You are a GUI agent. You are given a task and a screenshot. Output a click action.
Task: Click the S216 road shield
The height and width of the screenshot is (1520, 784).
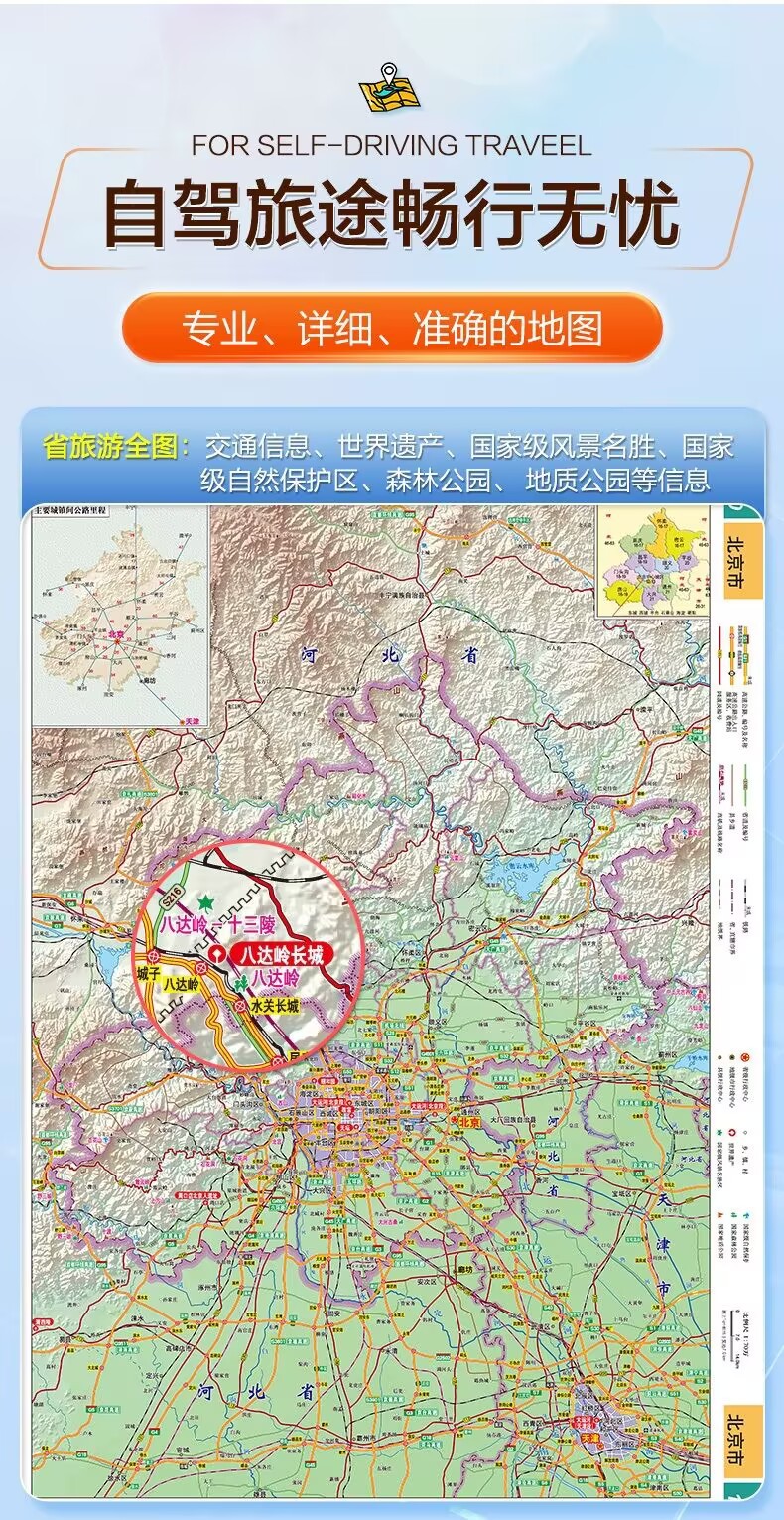coord(172,898)
